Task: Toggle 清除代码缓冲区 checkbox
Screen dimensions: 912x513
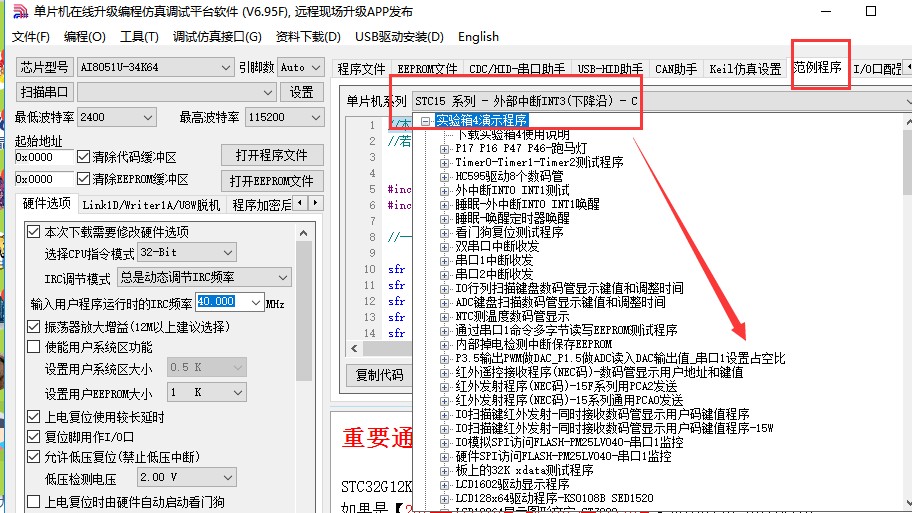Action: tap(83, 157)
